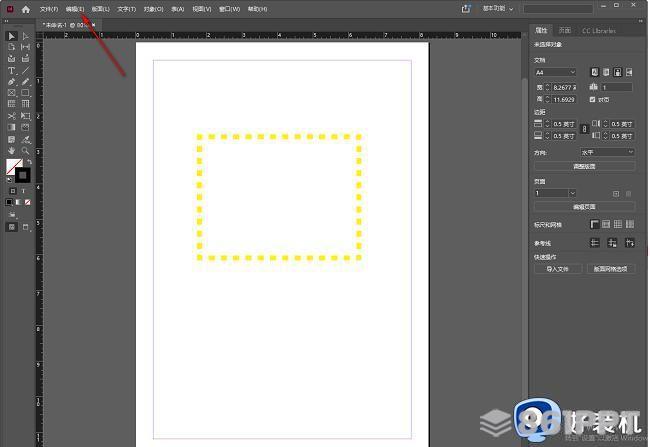Image resolution: width=650 pixels, height=447 pixels.
Task: Open the File (F) menu
Action: coord(49,9)
